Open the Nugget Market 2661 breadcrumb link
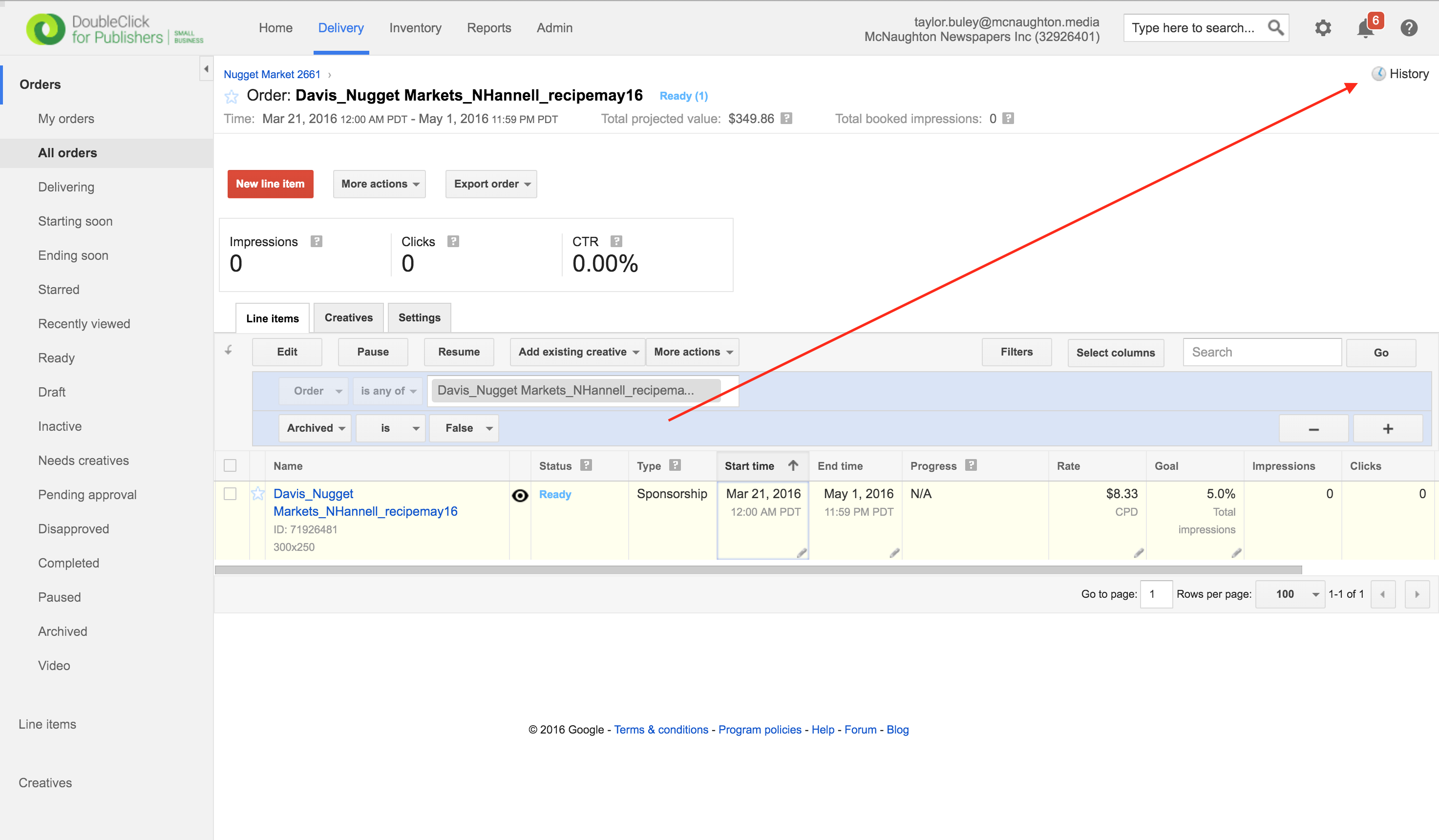 coord(272,74)
